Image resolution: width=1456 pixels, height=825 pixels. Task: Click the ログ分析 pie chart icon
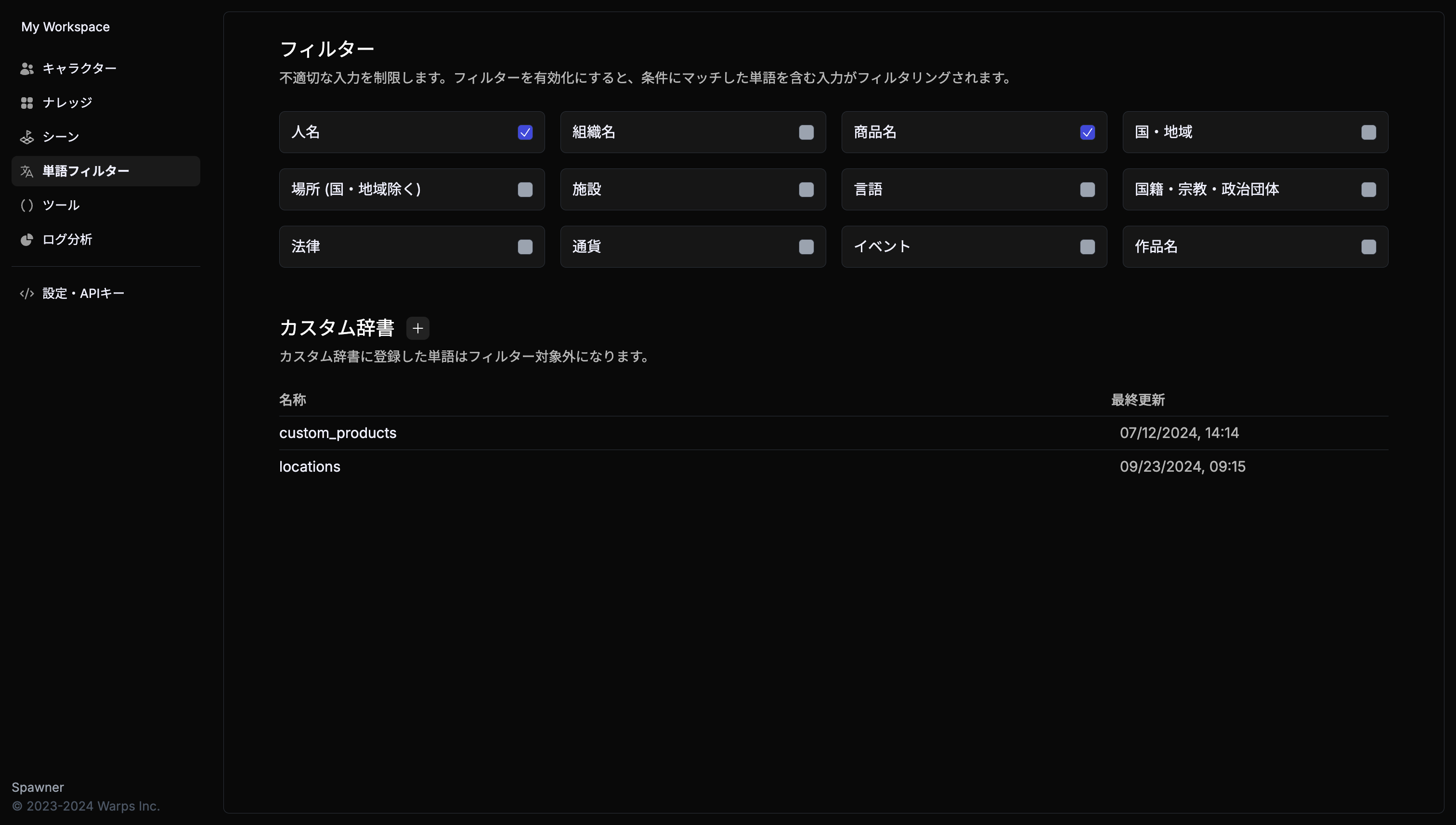coord(26,240)
